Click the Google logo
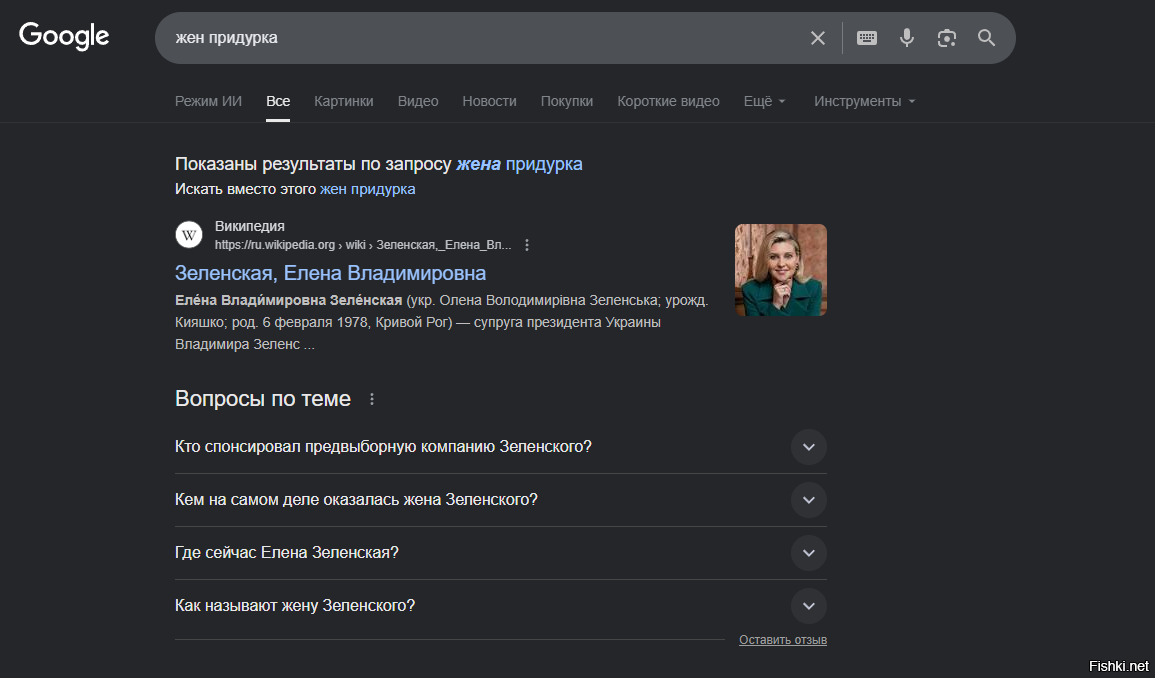1155x678 pixels. click(64, 37)
